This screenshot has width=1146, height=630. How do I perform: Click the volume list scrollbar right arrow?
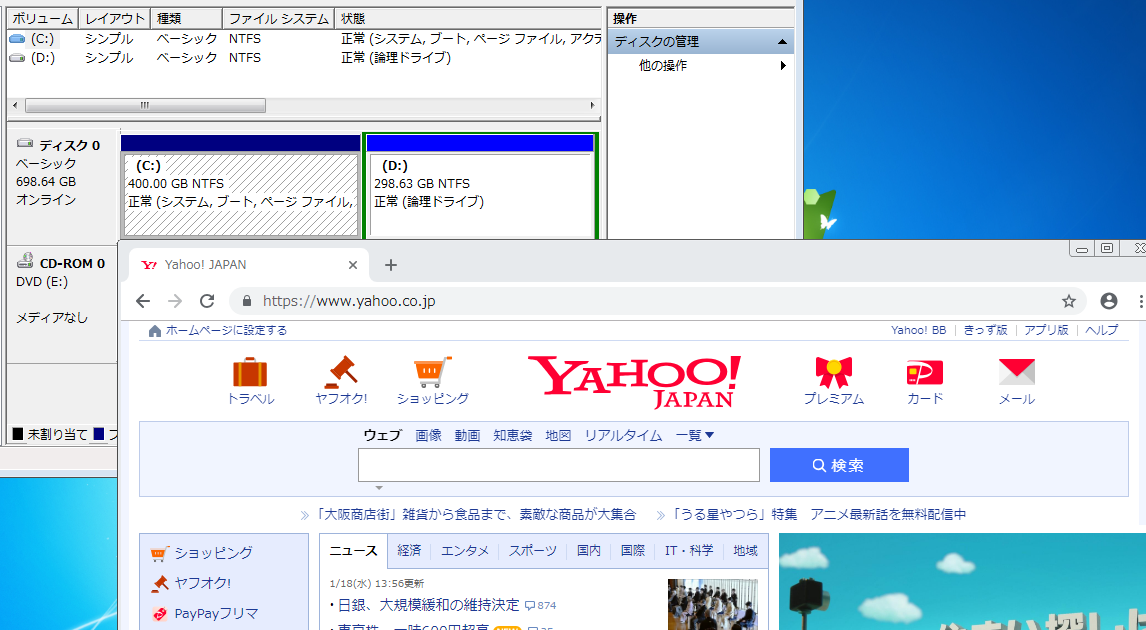[593, 106]
